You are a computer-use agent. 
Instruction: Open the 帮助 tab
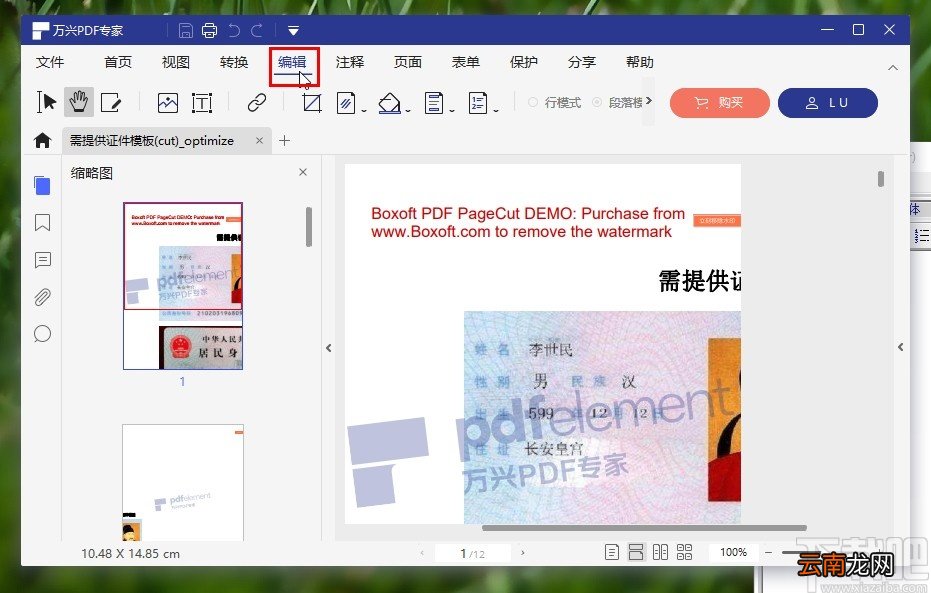point(639,62)
